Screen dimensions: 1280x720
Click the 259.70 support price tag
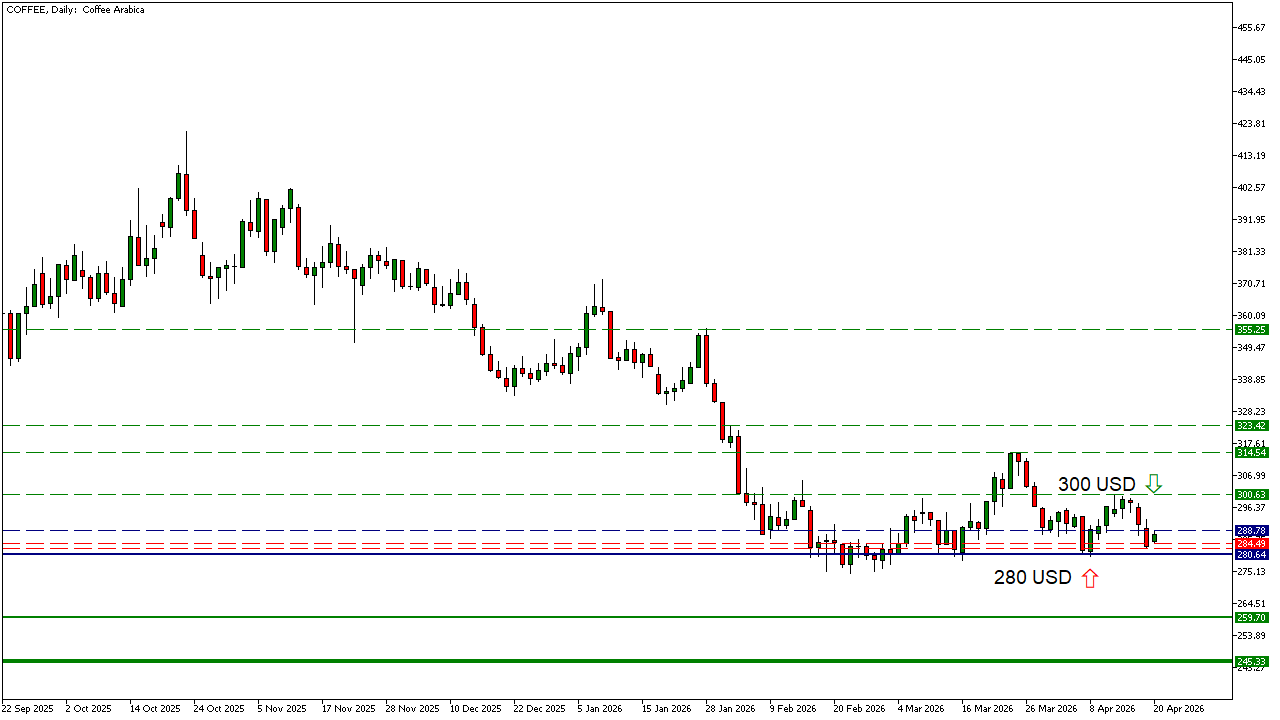pos(1251,618)
